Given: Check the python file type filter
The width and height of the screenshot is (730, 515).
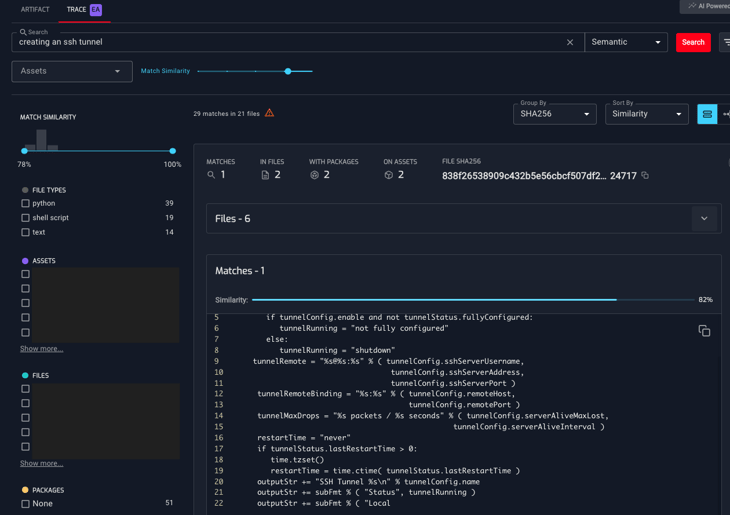Looking at the screenshot, I should 26,203.
